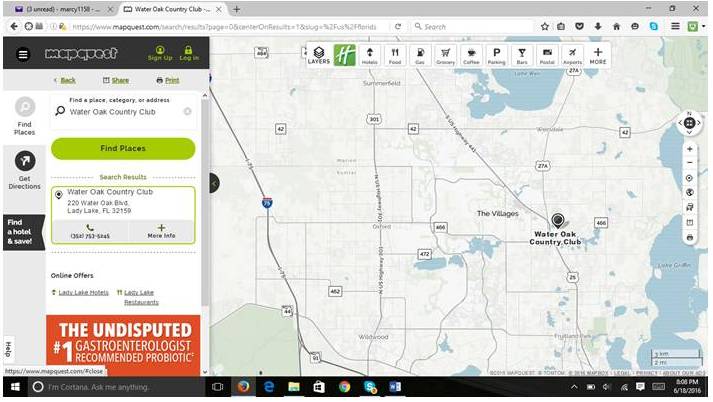Open Lady Lake Restaurants link
Image resolution: width=713 pixels, height=402 pixels.
tap(141, 297)
